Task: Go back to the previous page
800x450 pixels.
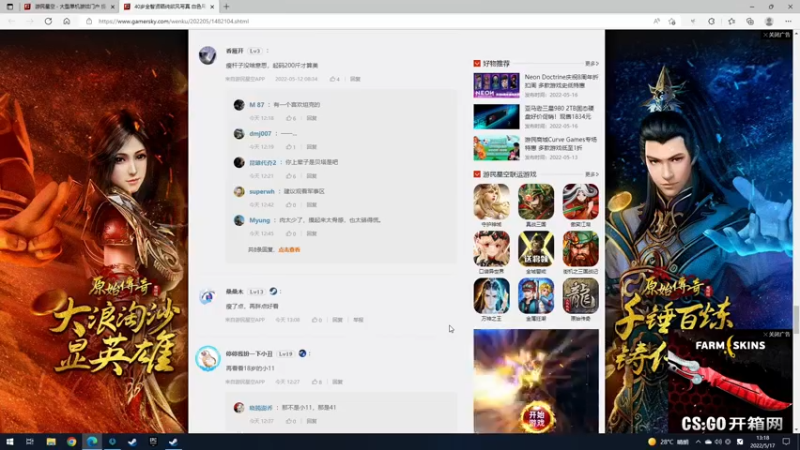Action: point(11,21)
